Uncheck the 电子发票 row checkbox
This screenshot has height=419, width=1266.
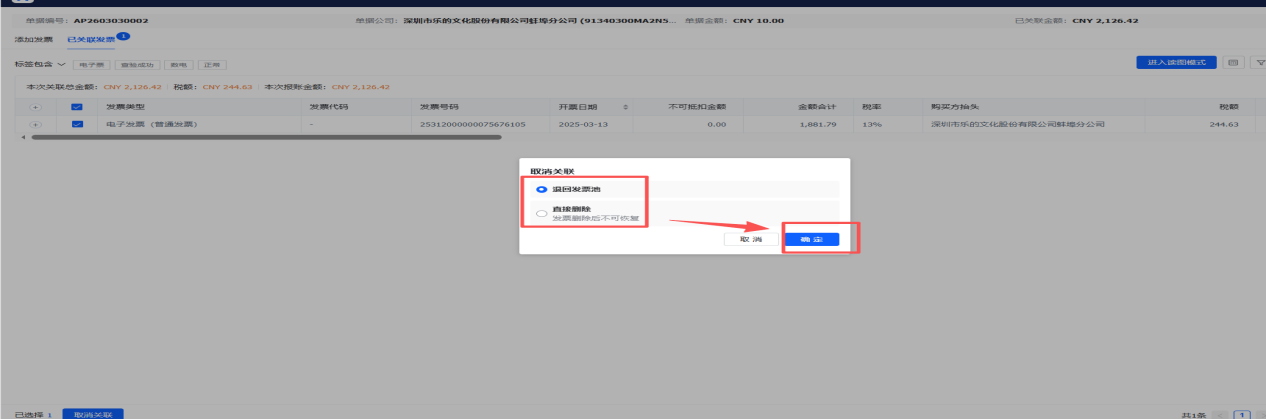point(77,125)
